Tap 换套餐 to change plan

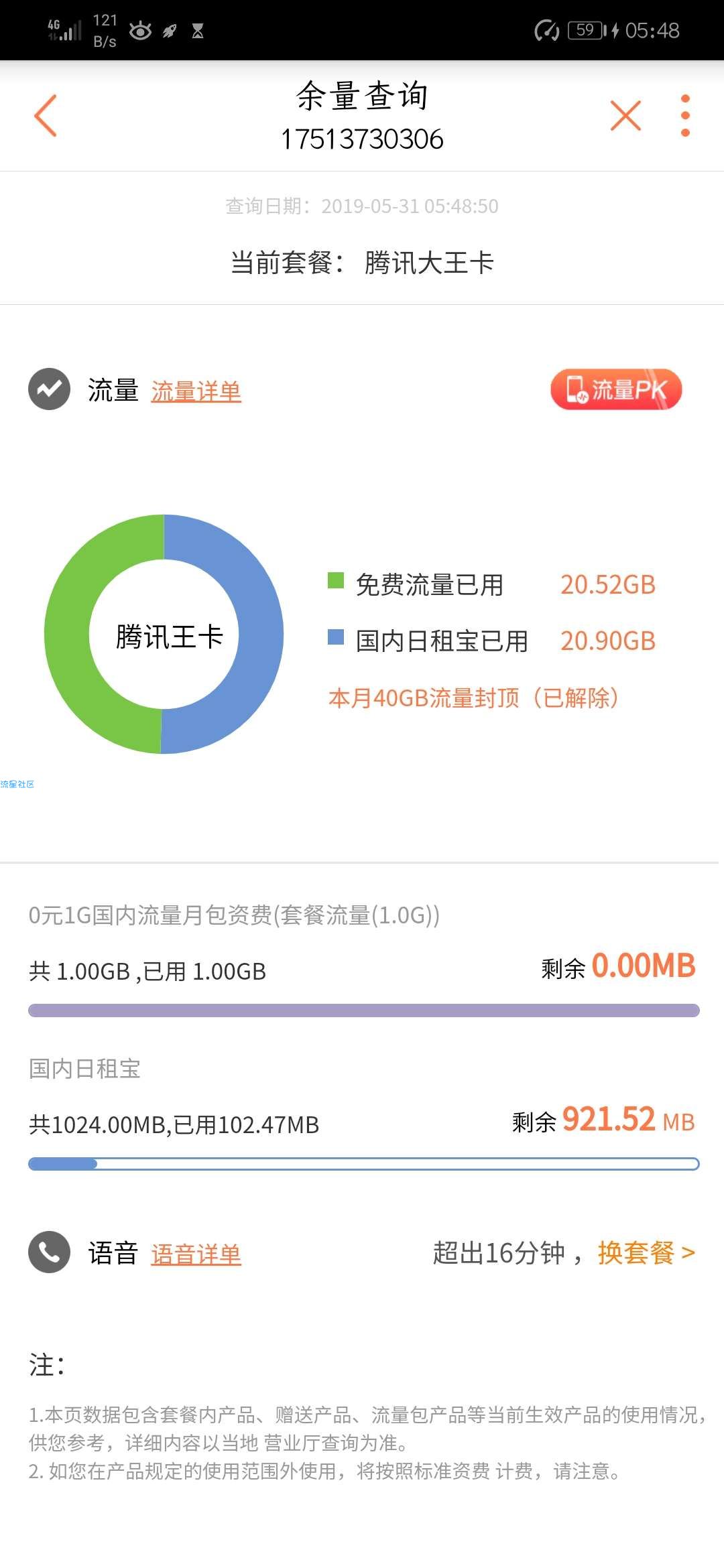pos(646,1252)
